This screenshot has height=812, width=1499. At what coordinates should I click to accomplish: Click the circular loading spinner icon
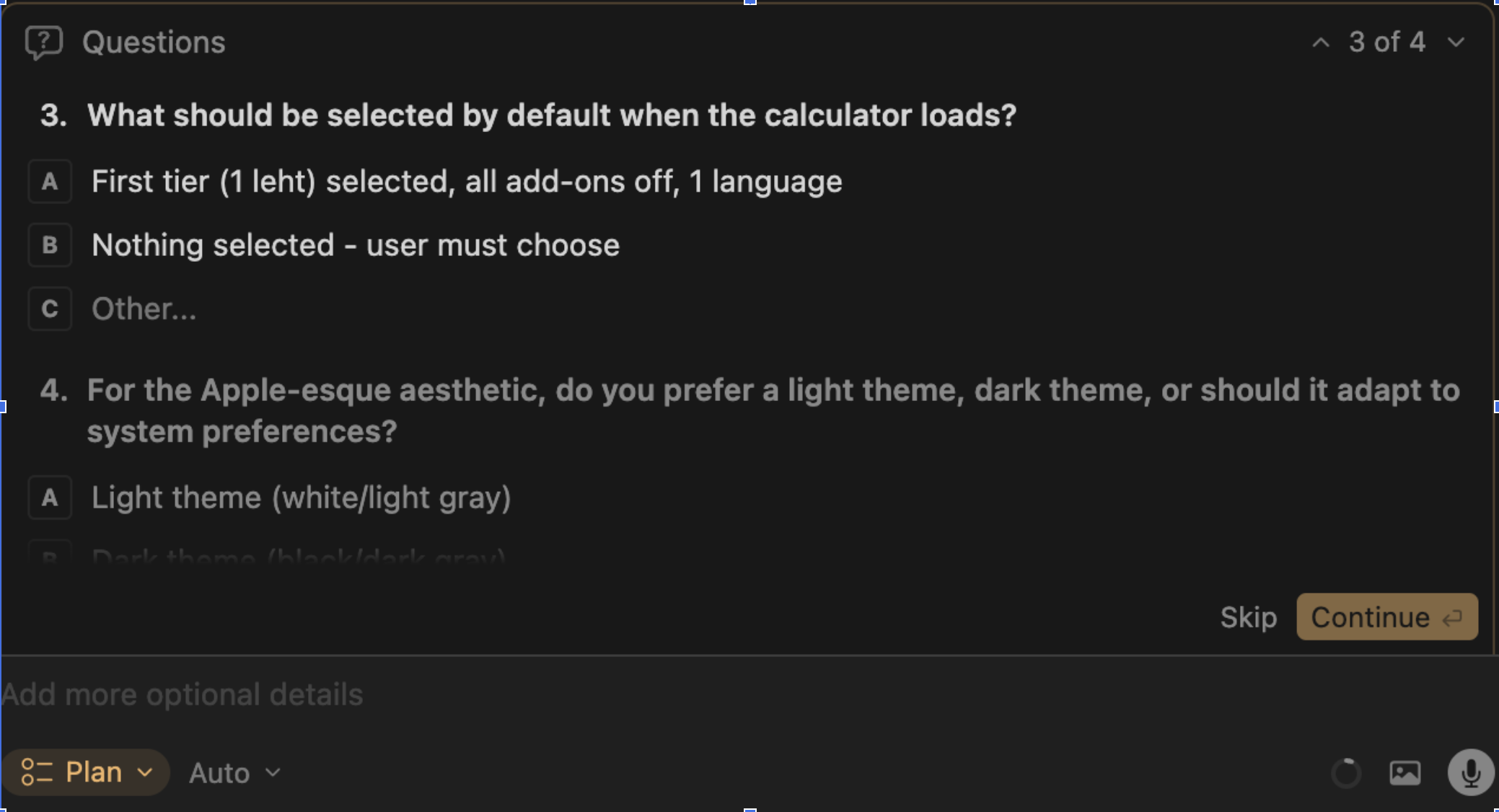pos(1346,773)
